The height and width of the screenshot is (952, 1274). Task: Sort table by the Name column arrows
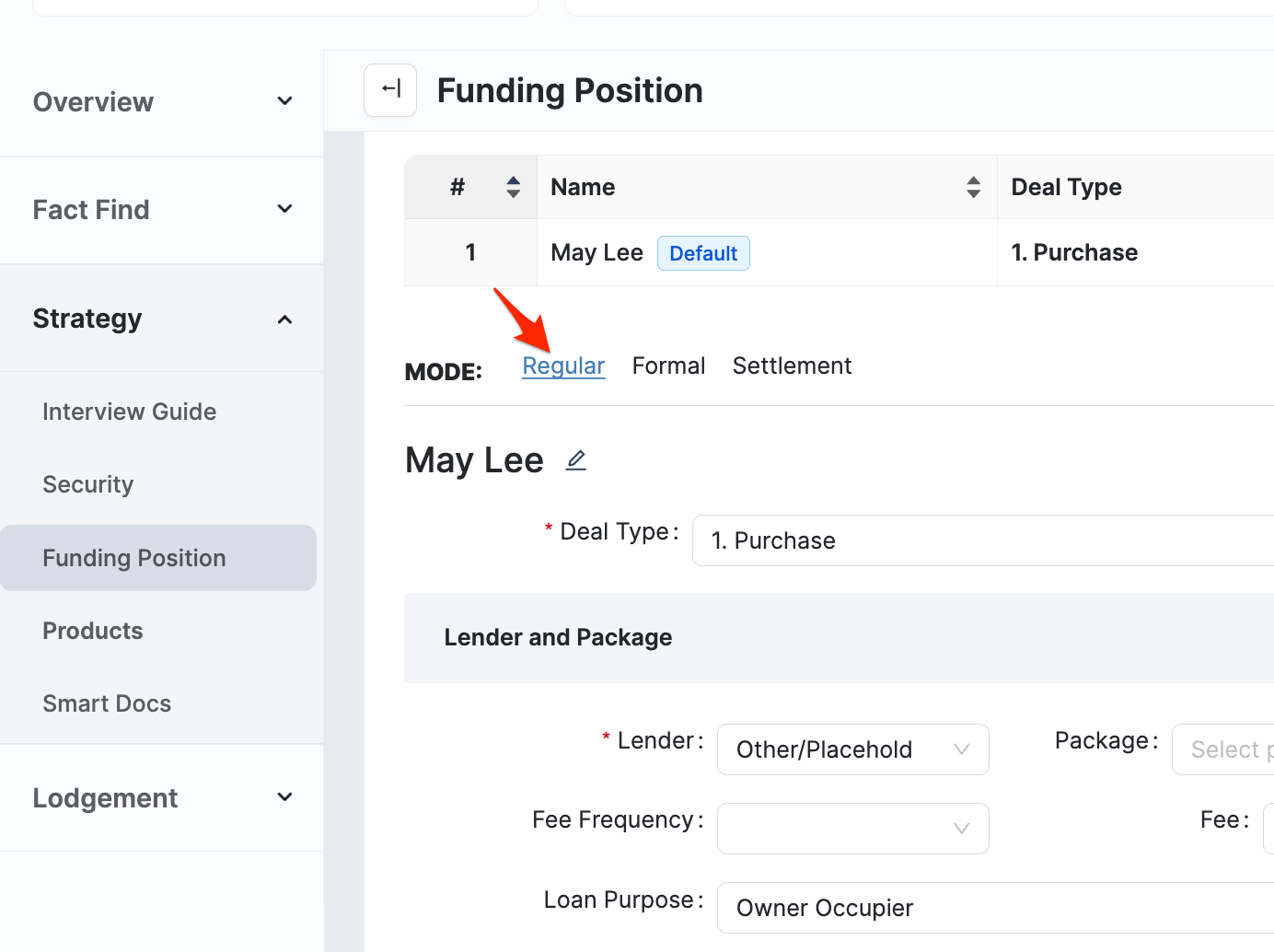click(x=973, y=187)
